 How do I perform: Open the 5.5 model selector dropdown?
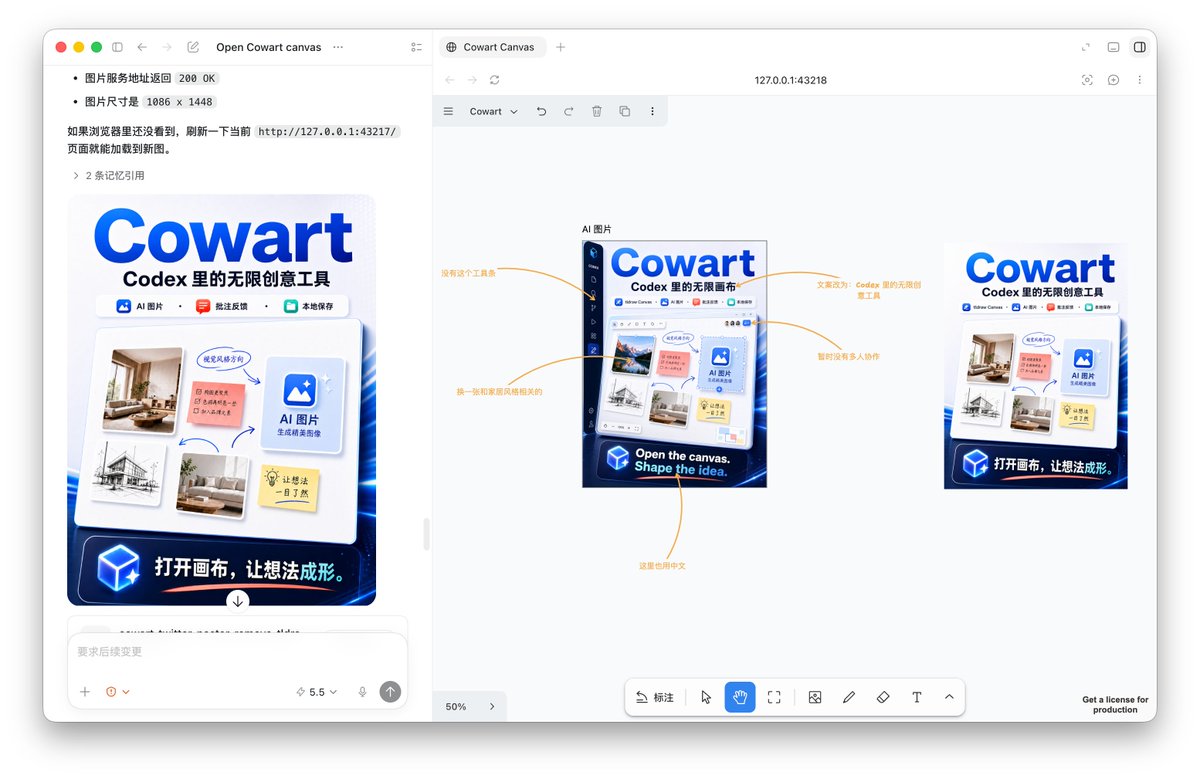coord(317,691)
